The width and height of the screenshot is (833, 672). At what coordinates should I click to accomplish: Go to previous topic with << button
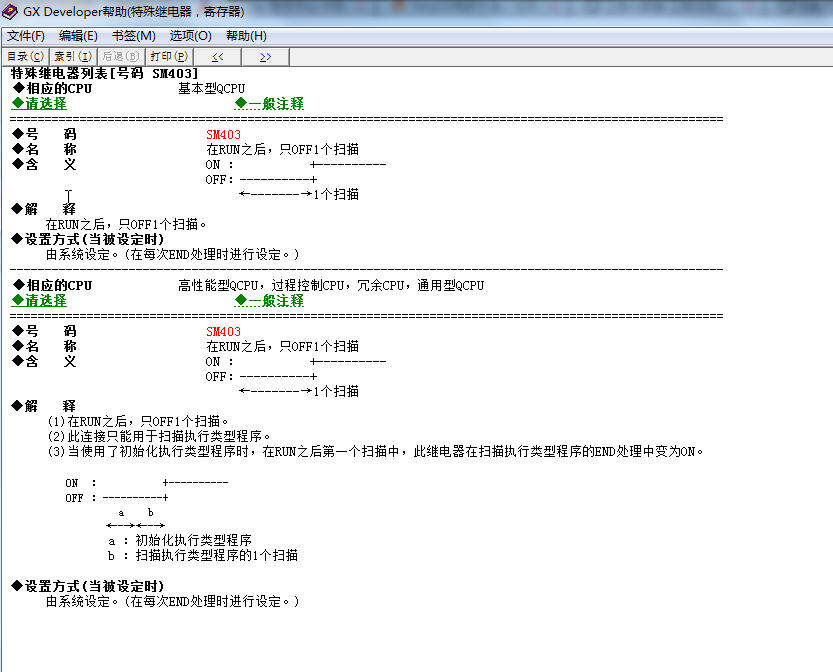tap(217, 57)
